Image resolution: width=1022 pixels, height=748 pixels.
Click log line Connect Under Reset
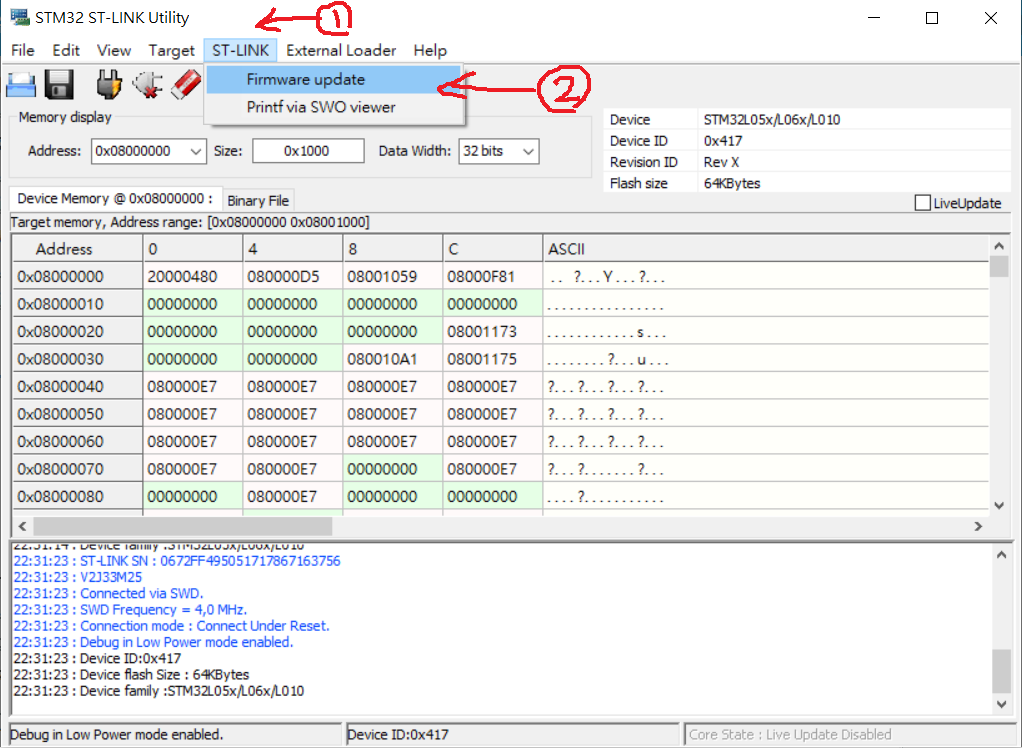click(x=171, y=626)
